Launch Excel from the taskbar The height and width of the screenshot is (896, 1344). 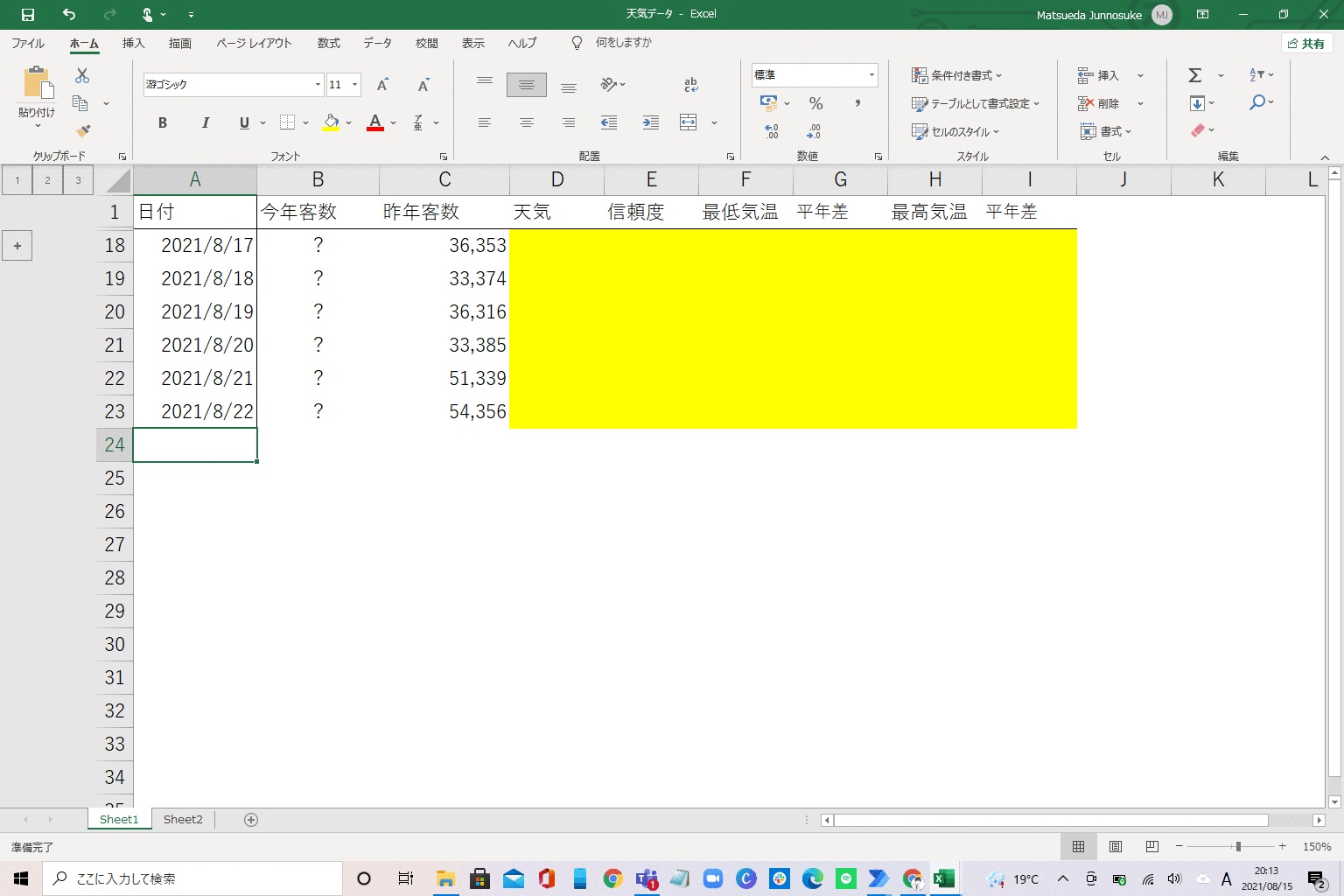coord(944,878)
